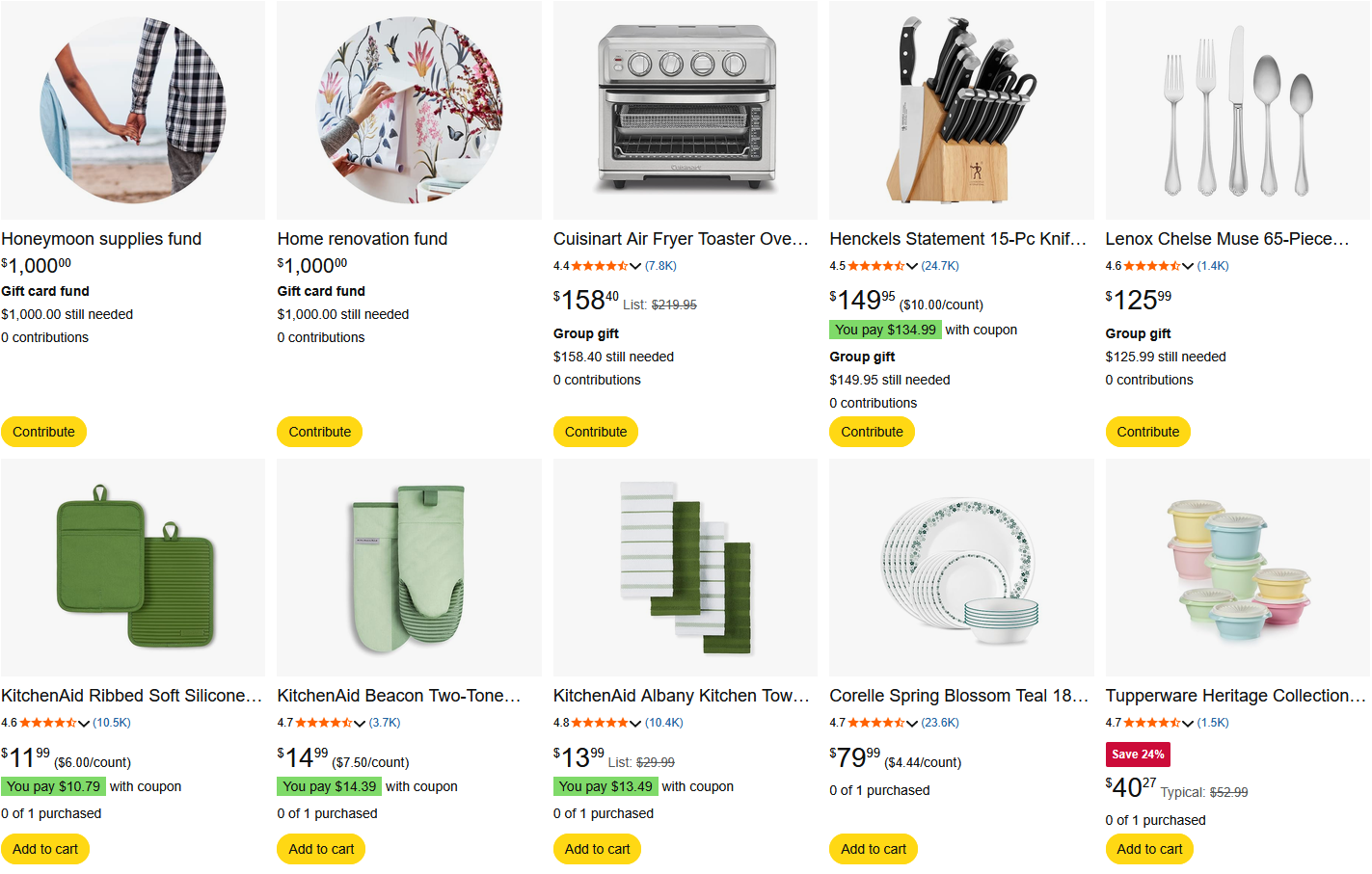Open rating breakdown arrow for Corelle dinnerware
The height and width of the screenshot is (874, 1372).
click(x=912, y=723)
